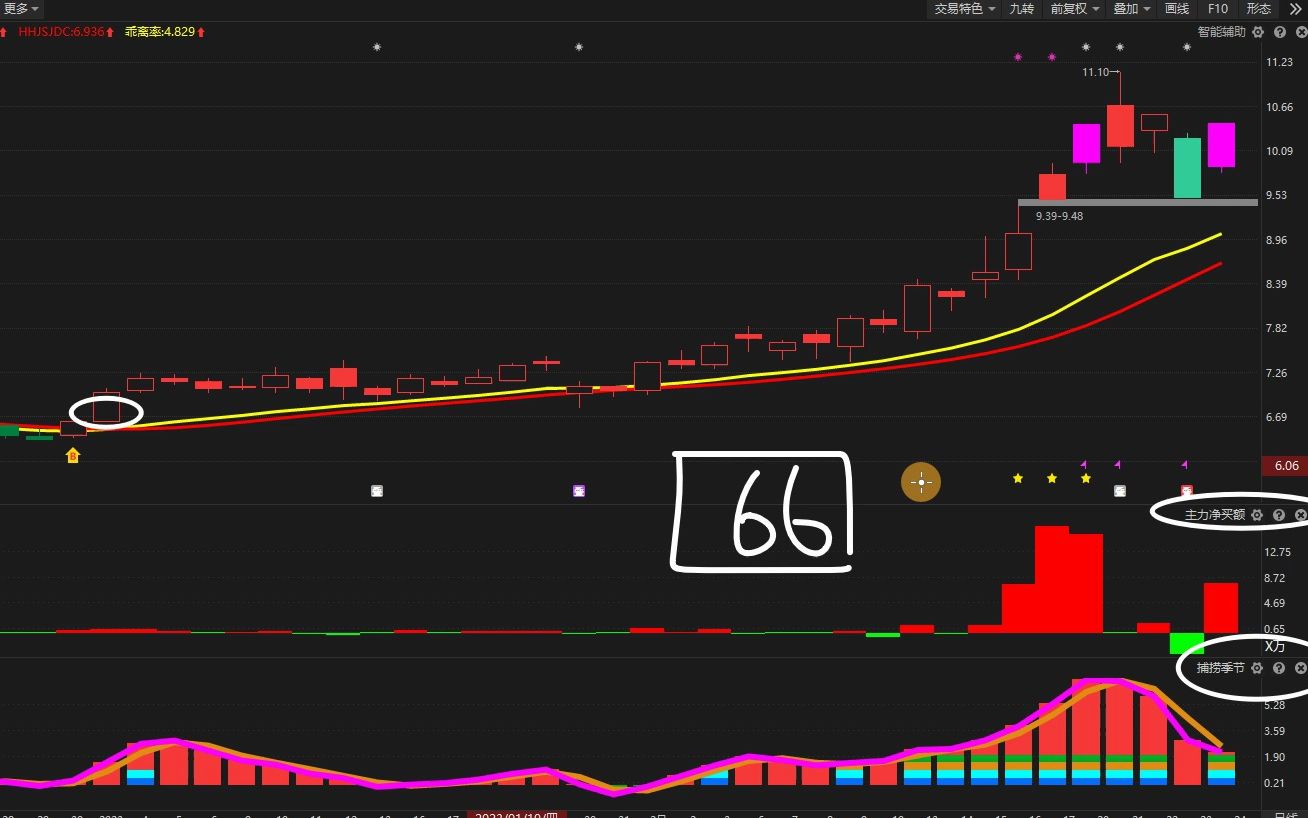This screenshot has width=1308, height=818.
Task: Close the 智能辅助 indicator overlay
Action: 1300,32
